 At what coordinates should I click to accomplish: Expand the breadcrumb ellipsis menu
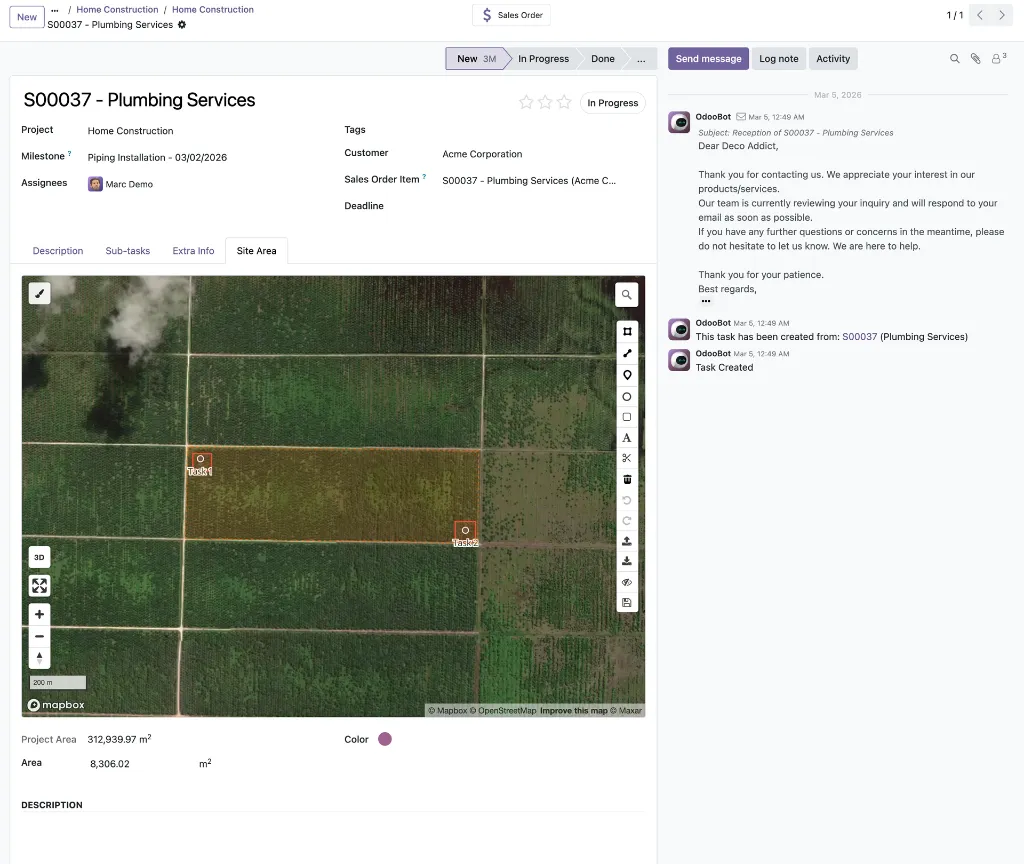pos(55,10)
